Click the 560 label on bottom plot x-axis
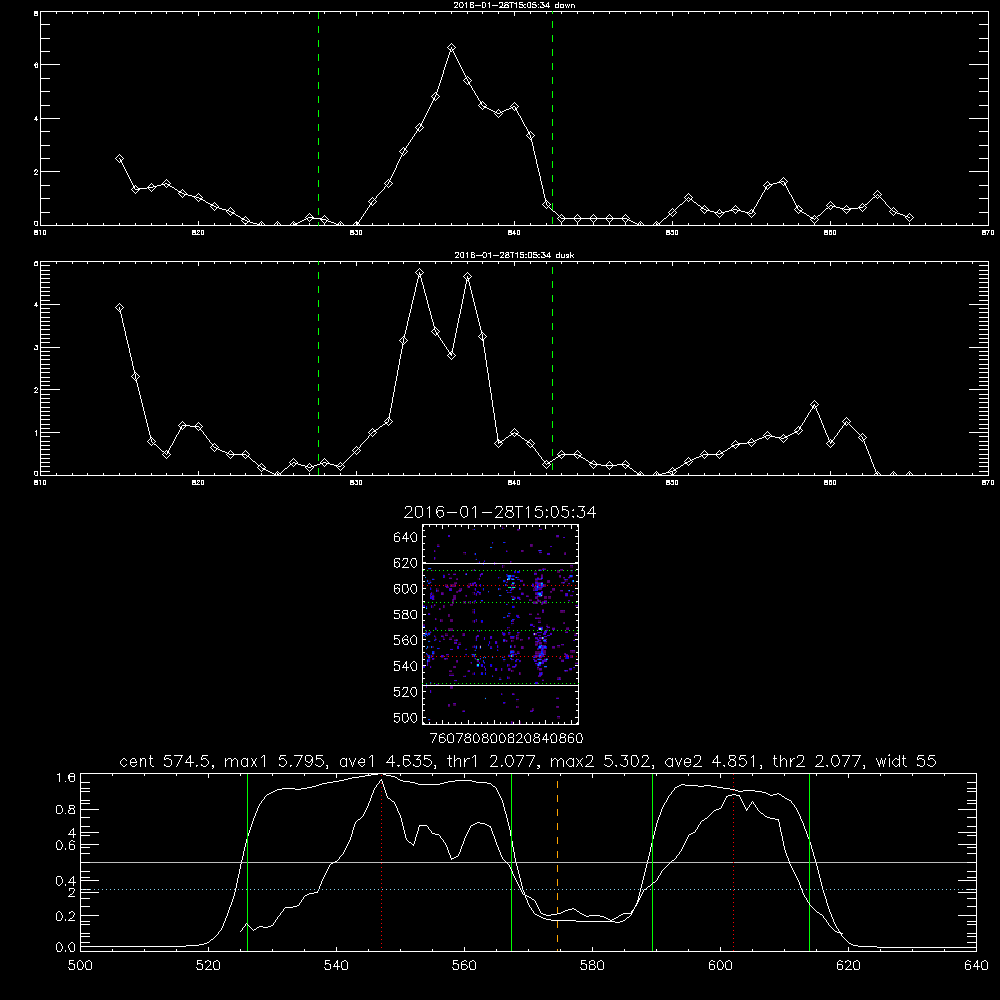1000x1000 pixels. click(x=464, y=966)
